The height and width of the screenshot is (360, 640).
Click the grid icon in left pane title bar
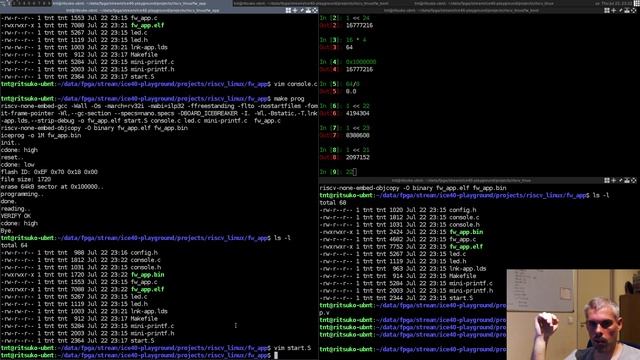pos(288,10)
